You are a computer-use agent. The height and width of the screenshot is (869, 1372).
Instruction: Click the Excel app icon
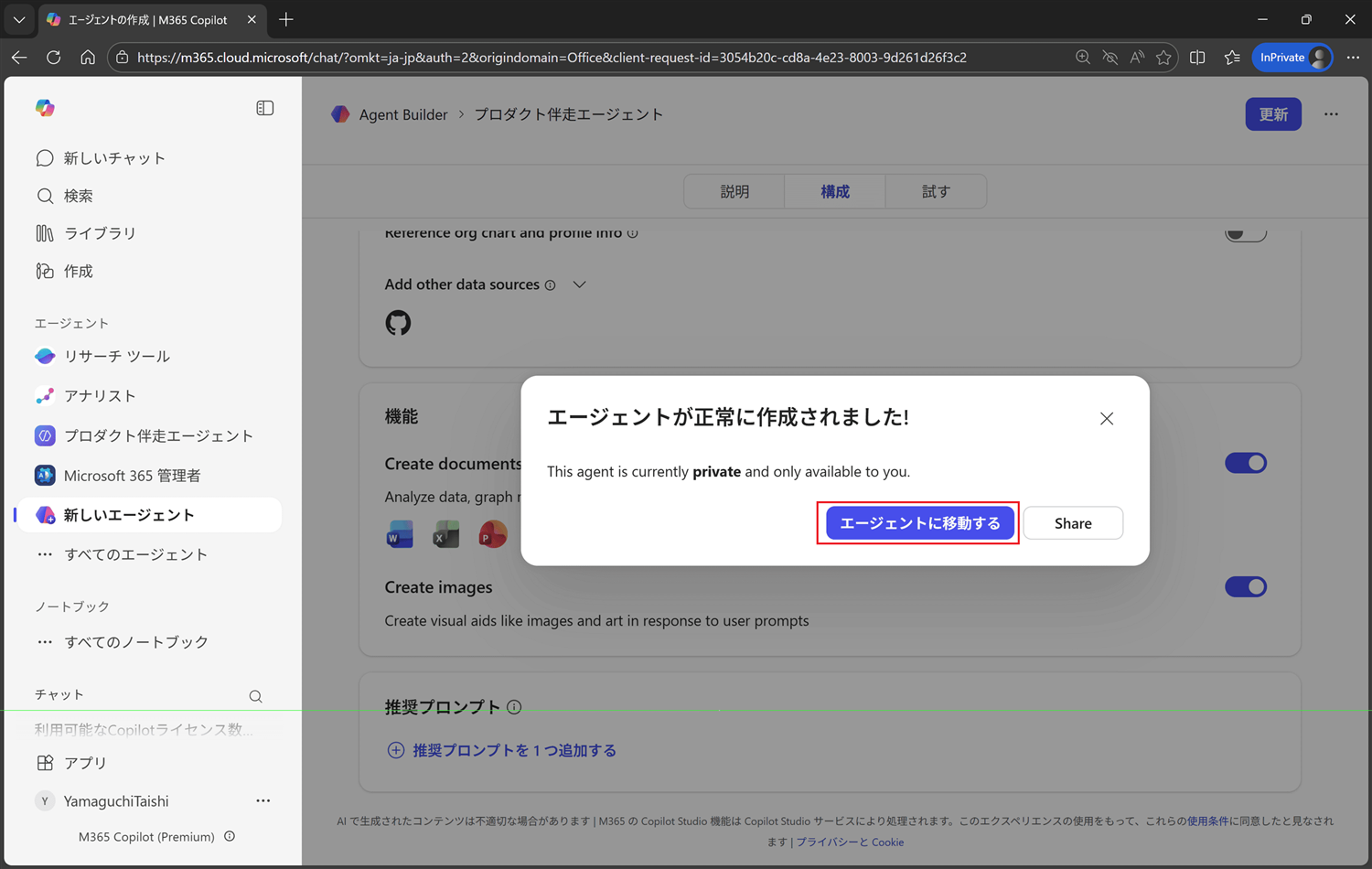445,535
